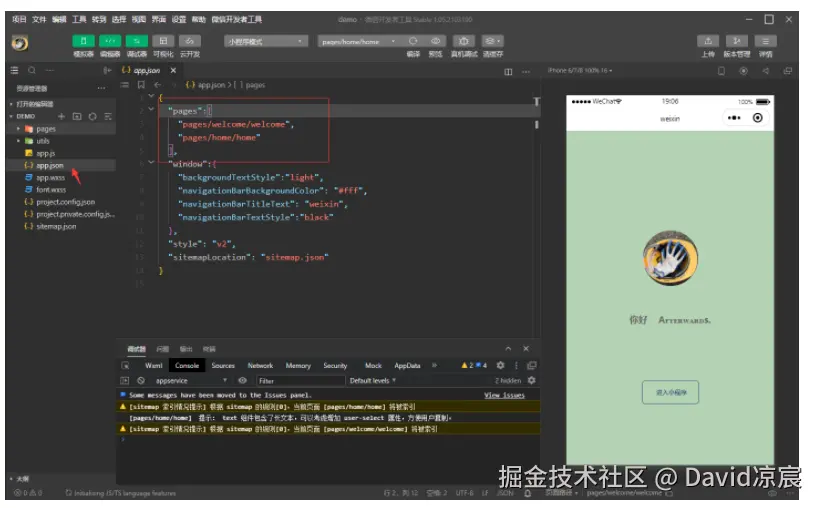The image size is (819, 508).
Task: Click the upload (上传) button
Action: pyautogui.click(x=708, y=41)
